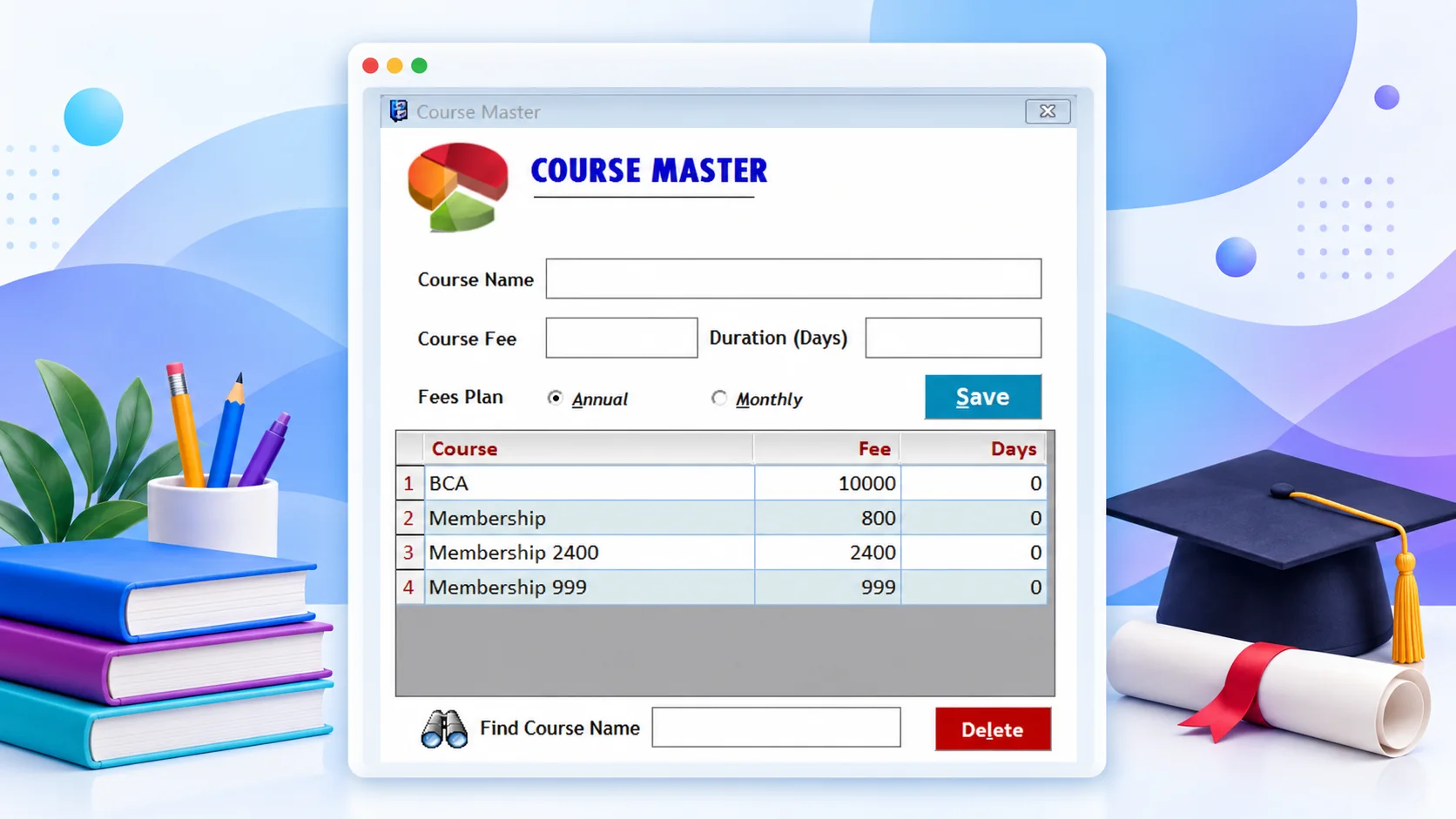Click the 999 fee cell
Screen dimensions: 1456x819
point(827,587)
